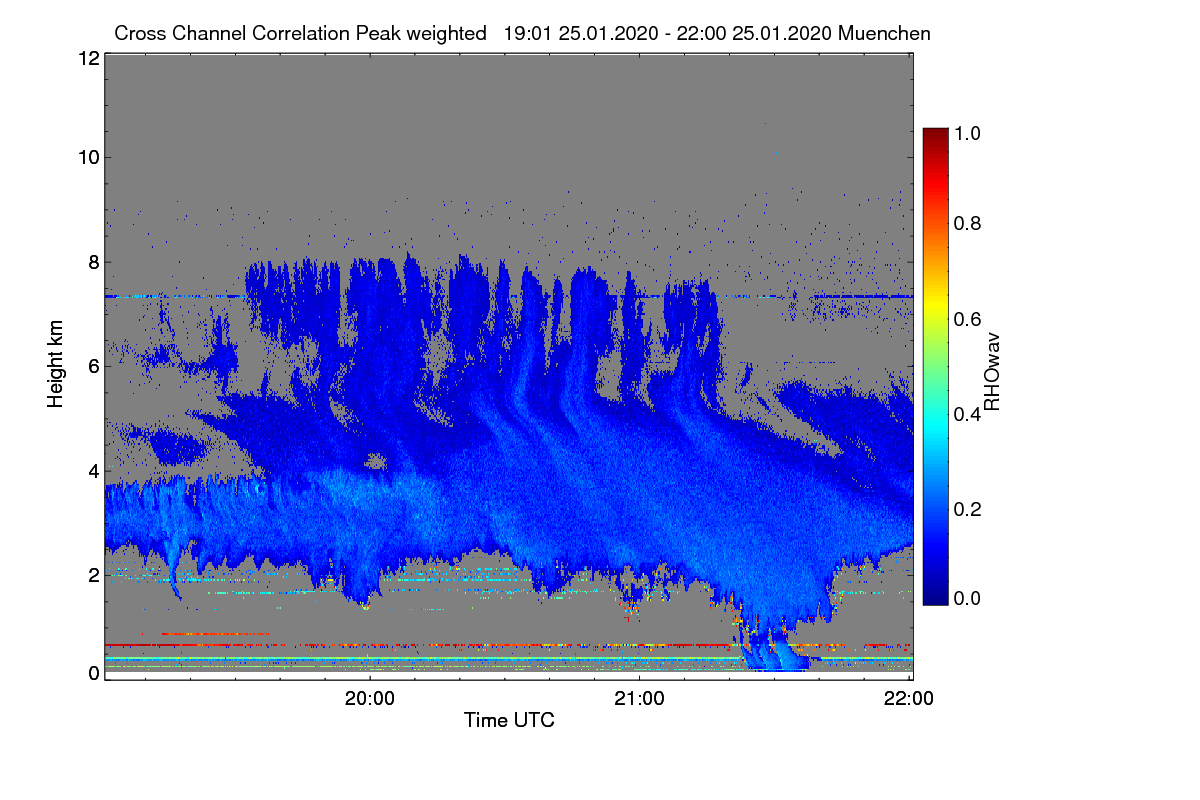Image resolution: width=1200 pixels, height=800 pixels.
Task: Click the '4' height axis tick label
Action: [94, 470]
